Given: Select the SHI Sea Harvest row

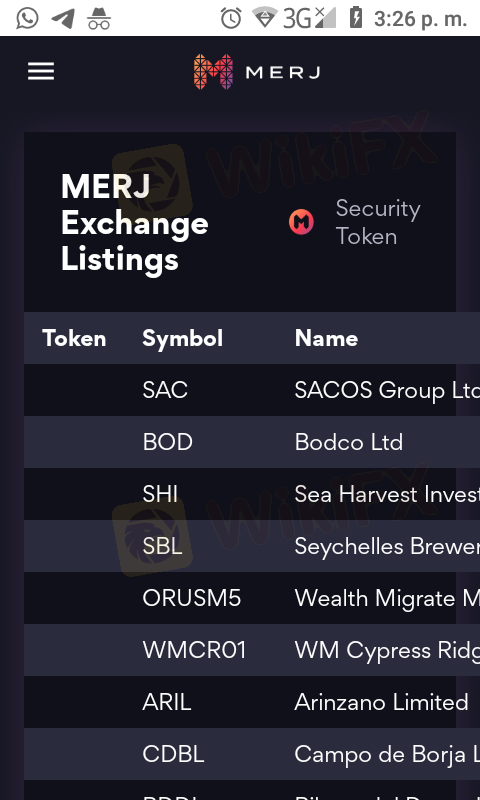Looking at the screenshot, I should (252, 494).
